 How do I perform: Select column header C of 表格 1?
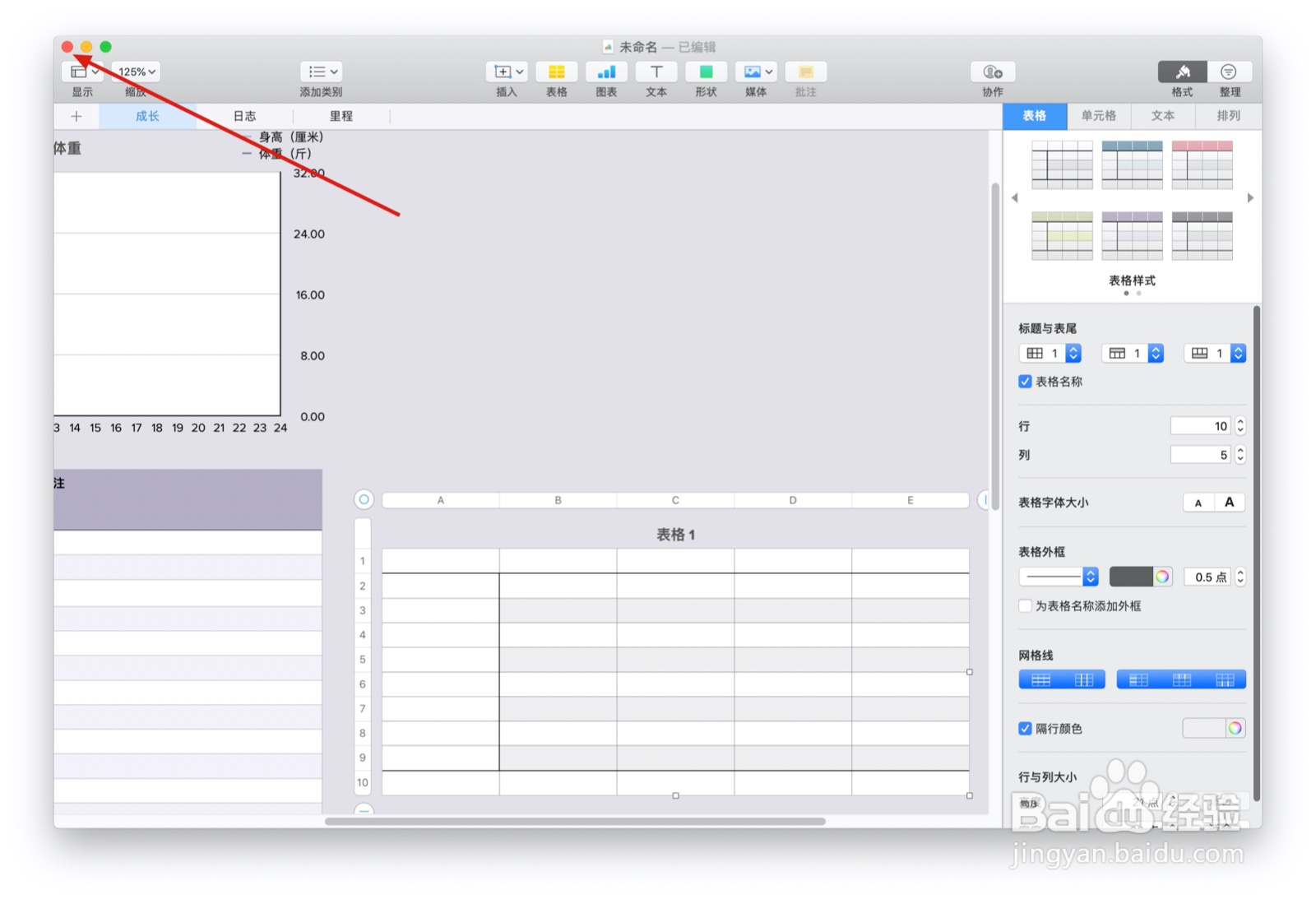tap(675, 500)
